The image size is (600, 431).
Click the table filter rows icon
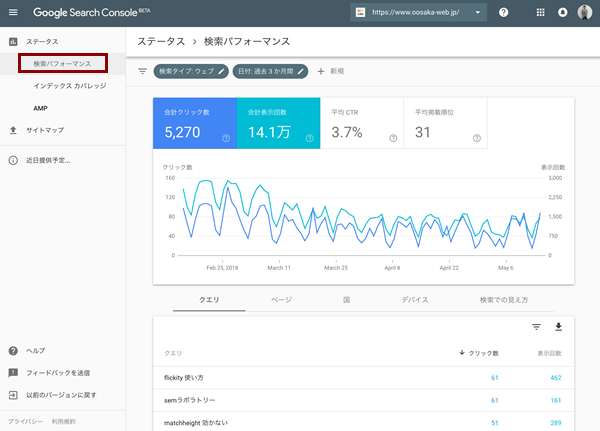536,327
